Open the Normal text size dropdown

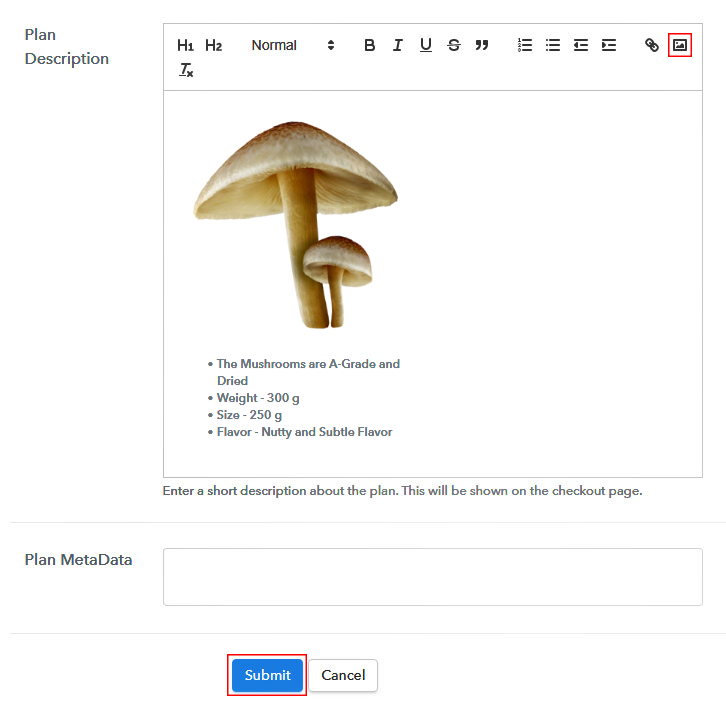pyautogui.click(x=293, y=45)
